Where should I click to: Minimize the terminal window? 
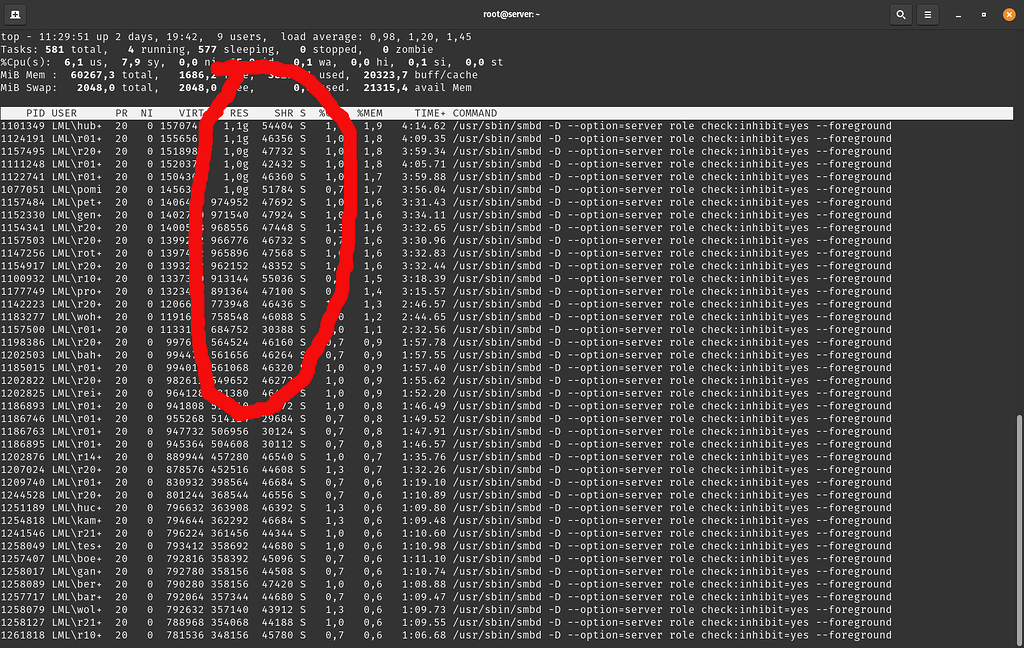(x=957, y=14)
